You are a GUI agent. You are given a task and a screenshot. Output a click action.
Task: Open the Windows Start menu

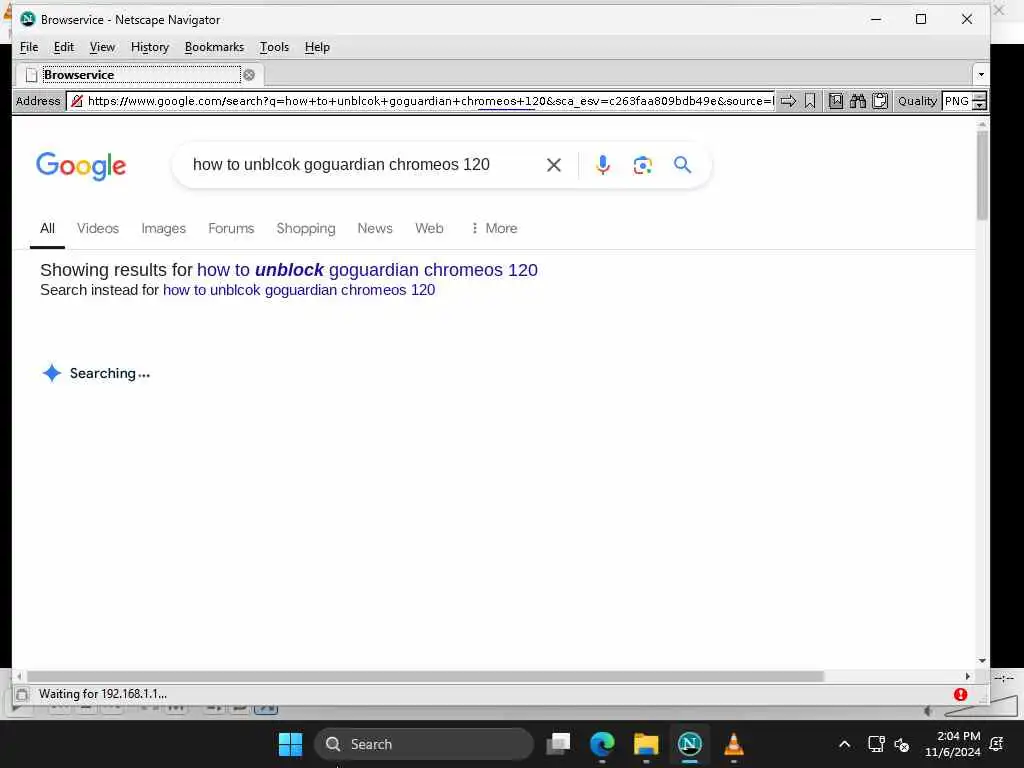(x=291, y=744)
